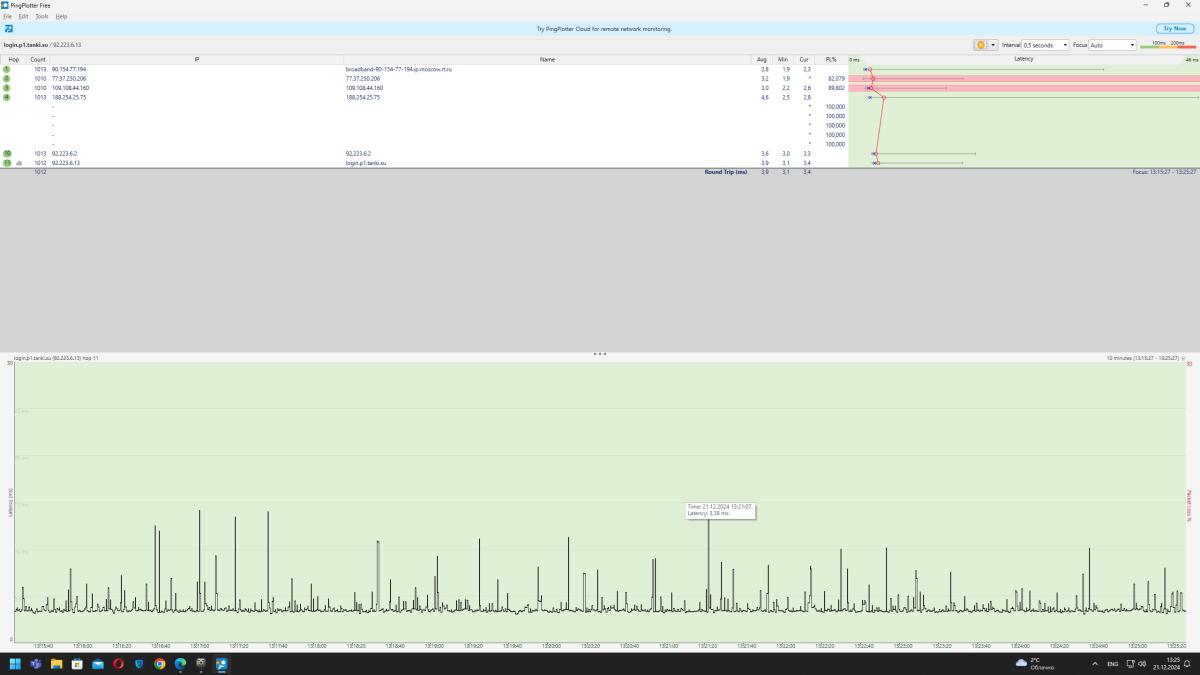This screenshot has height=675, width=1200.
Task: Click the Try Now button
Action: click(1174, 29)
